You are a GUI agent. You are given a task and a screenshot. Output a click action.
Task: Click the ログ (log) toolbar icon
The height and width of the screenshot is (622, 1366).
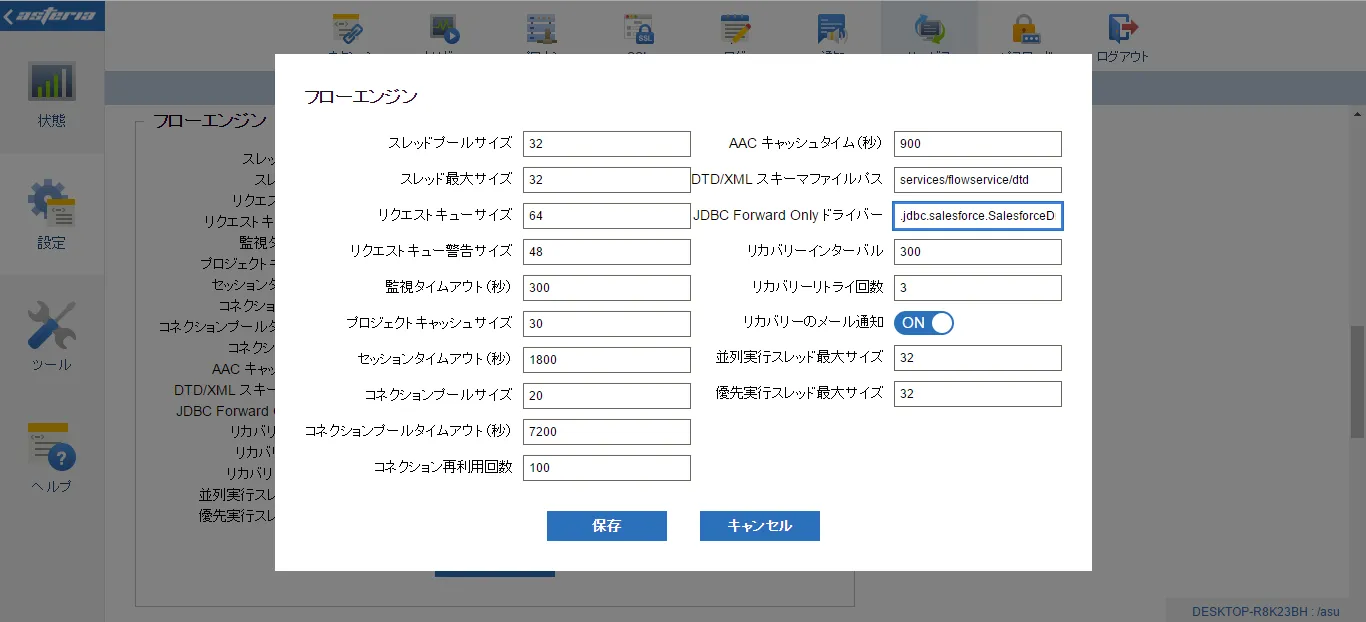(736, 30)
